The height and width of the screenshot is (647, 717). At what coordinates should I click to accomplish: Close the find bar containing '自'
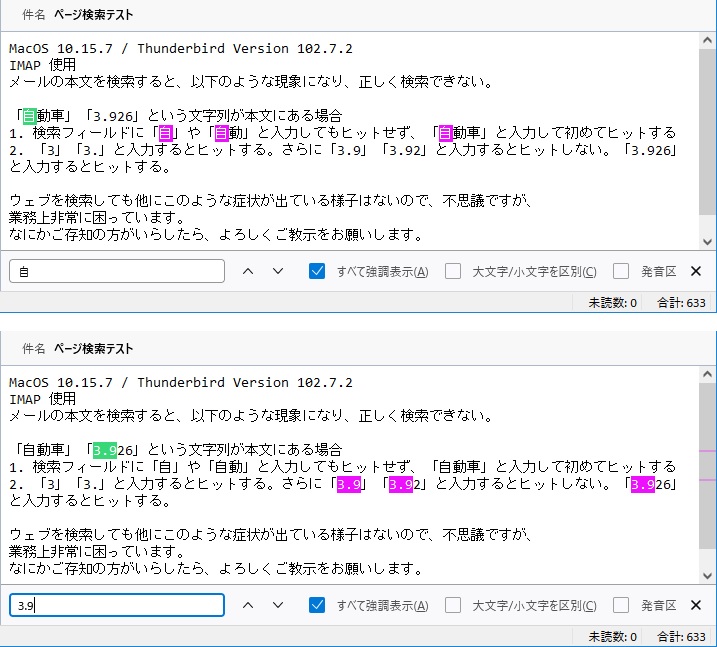[696, 271]
